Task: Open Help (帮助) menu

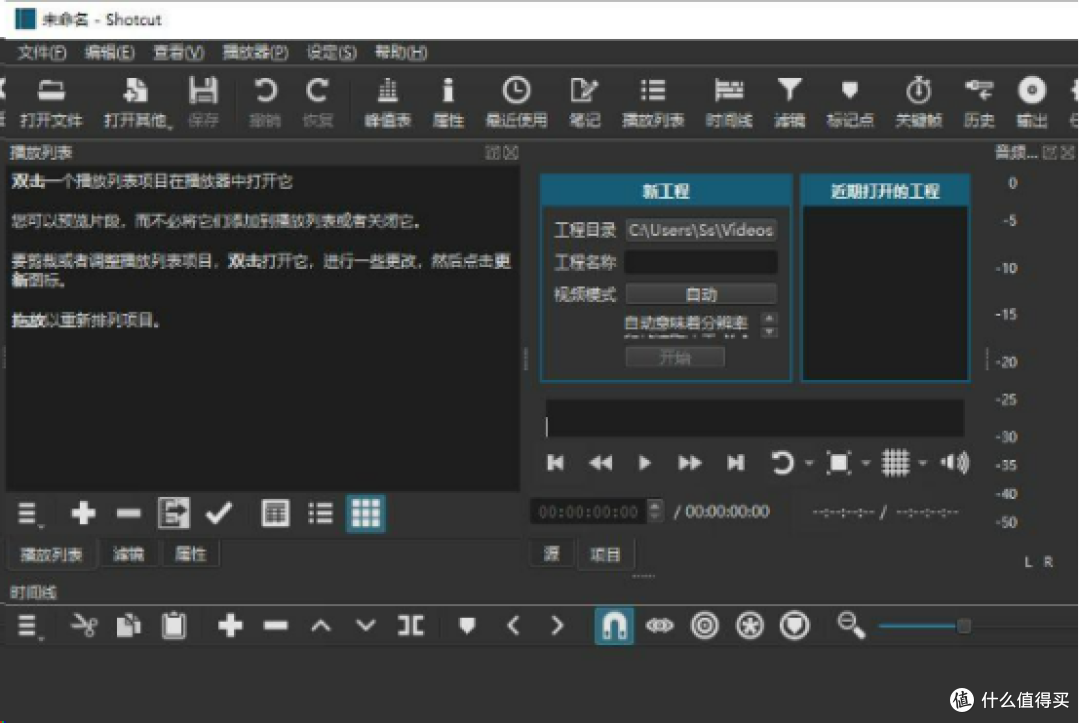Action: 401,52
